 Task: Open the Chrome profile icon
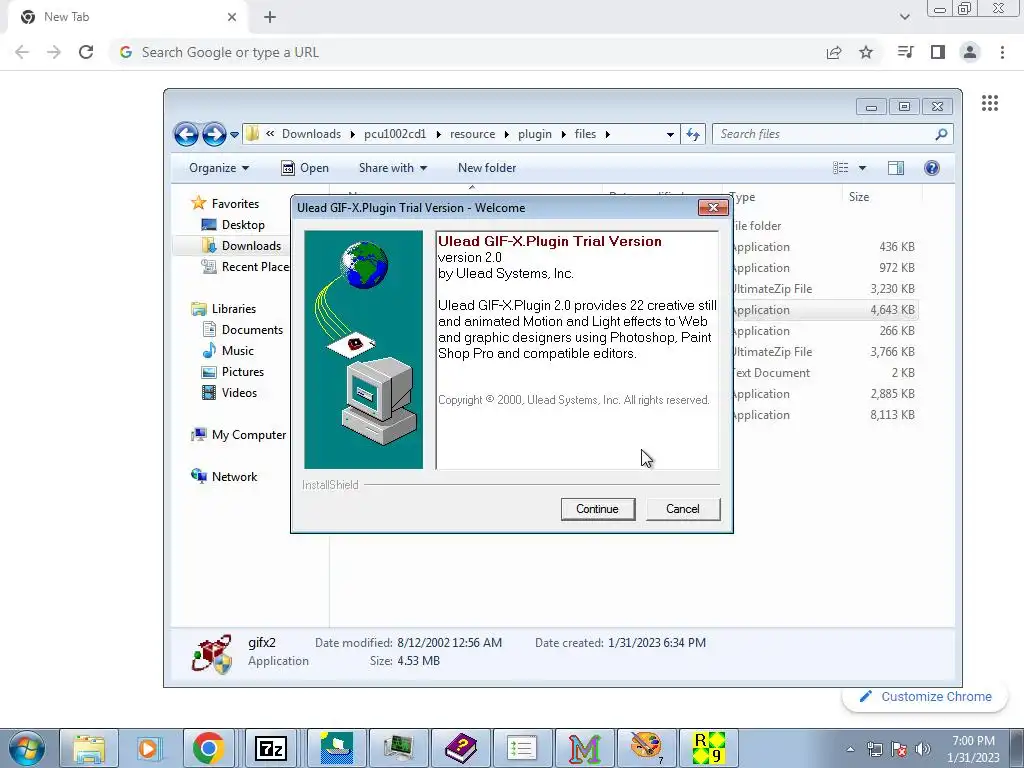click(970, 52)
